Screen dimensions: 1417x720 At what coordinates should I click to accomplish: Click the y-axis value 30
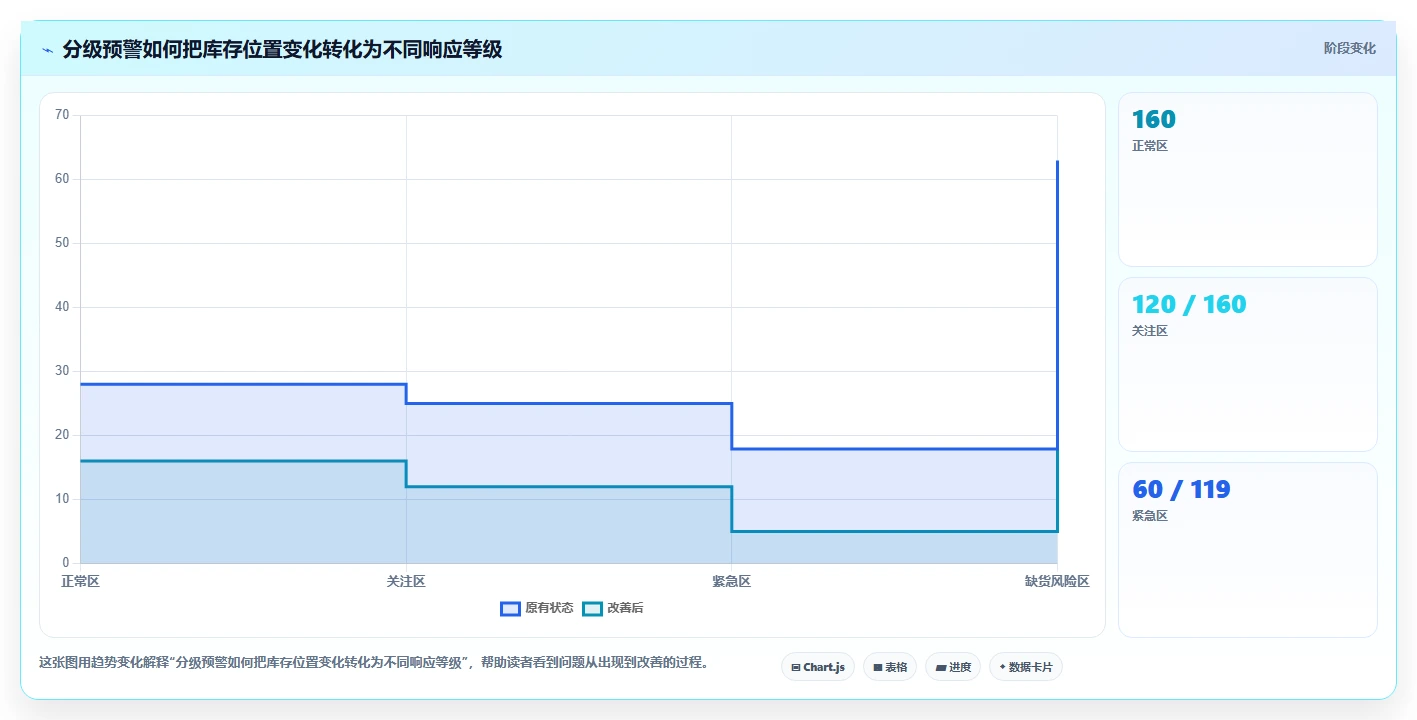click(62, 371)
